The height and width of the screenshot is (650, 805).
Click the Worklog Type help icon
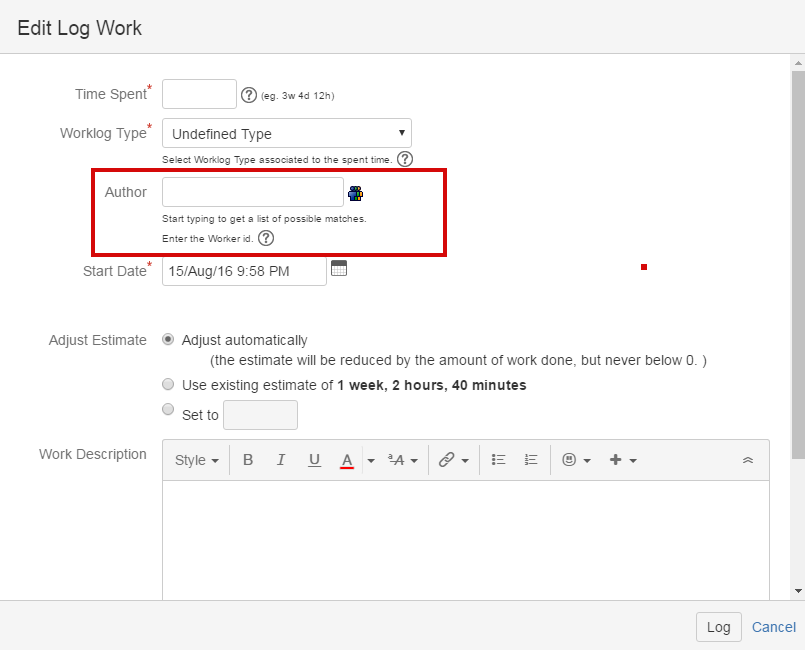coord(404,159)
